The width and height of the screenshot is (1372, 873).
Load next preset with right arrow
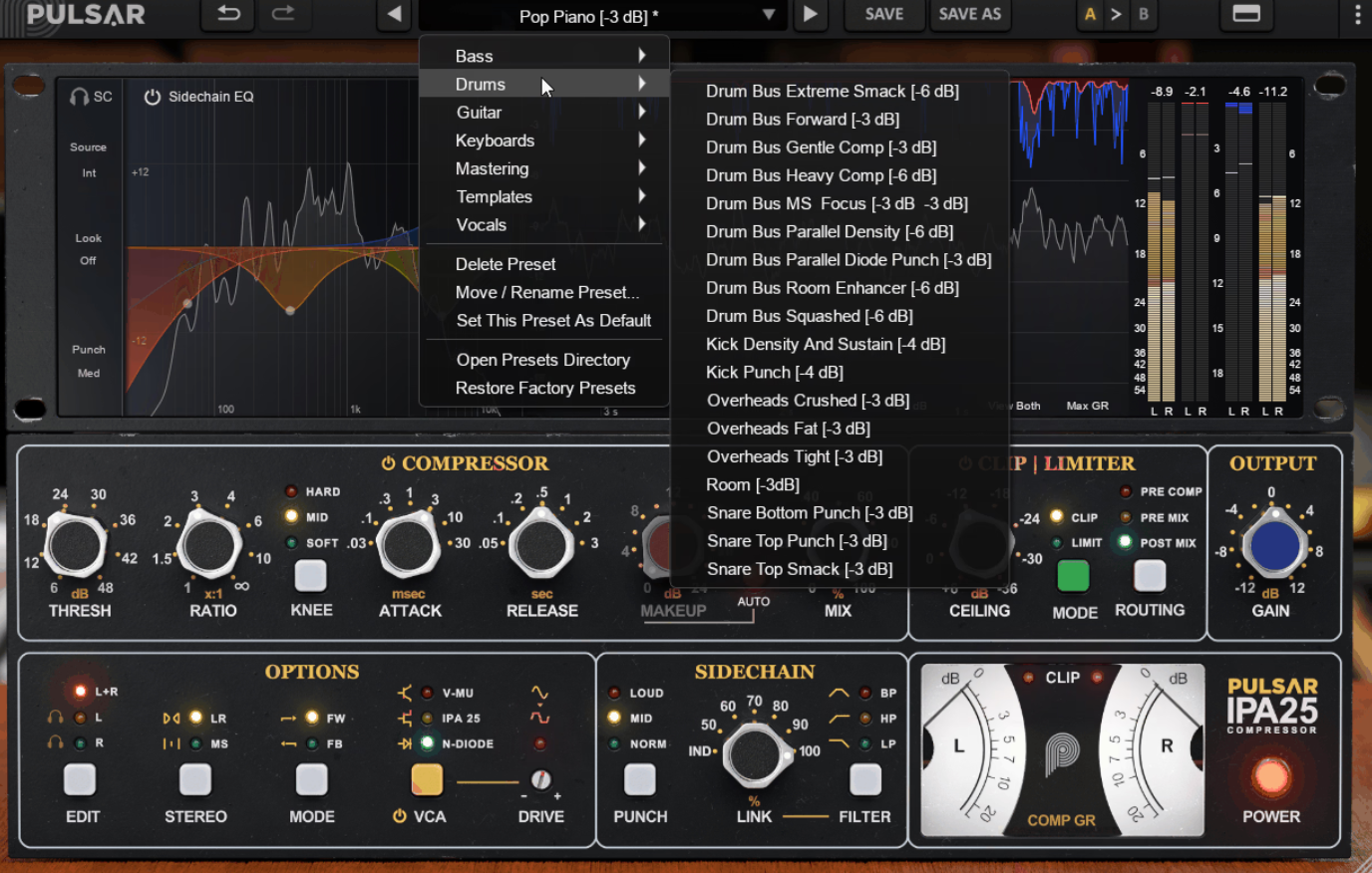pyautogui.click(x=811, y=14)
